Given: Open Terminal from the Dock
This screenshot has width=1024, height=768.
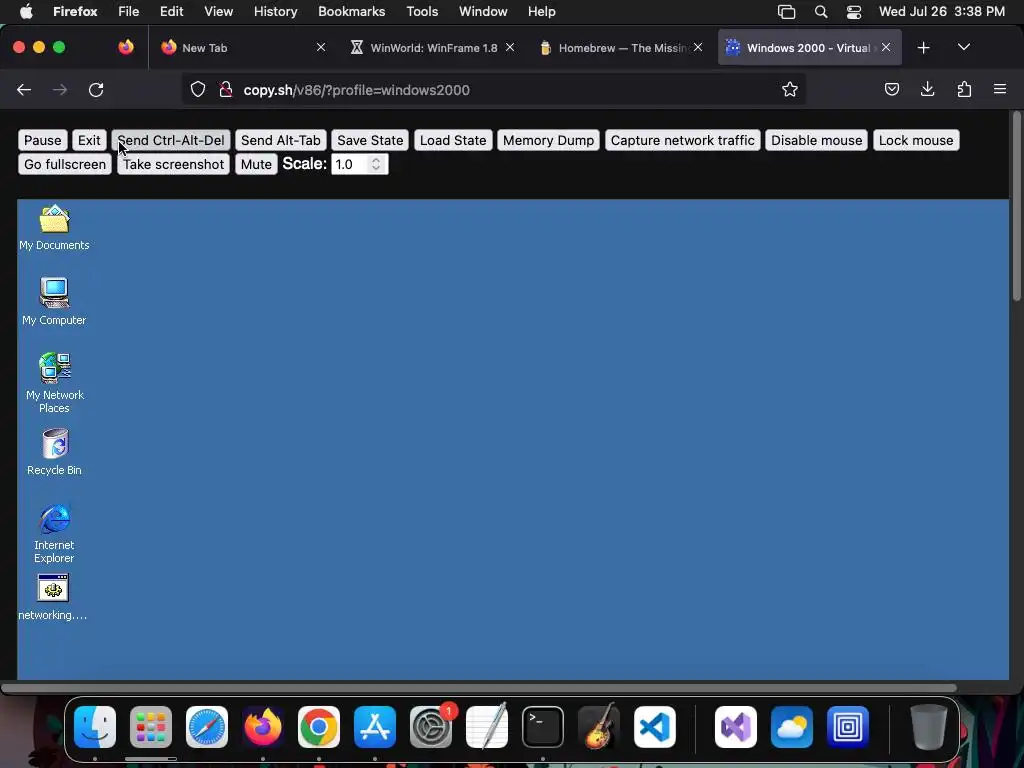Looking at the screenshot, I should coord(543,727).
